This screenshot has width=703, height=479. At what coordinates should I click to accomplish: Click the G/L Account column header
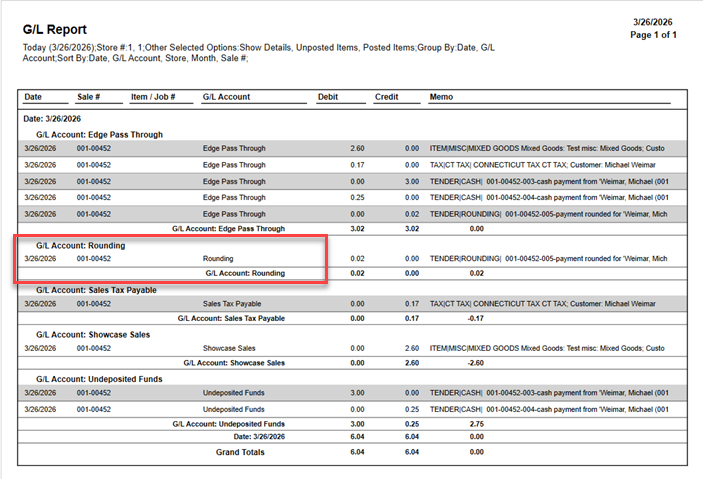[x=226, y=97]
